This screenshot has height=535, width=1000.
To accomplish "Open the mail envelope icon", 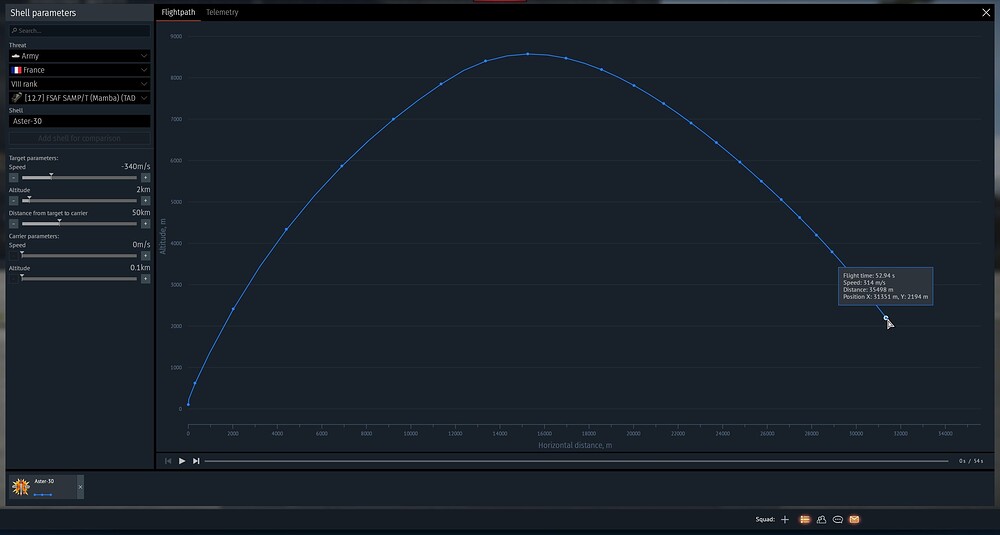I will pos(855,520).
